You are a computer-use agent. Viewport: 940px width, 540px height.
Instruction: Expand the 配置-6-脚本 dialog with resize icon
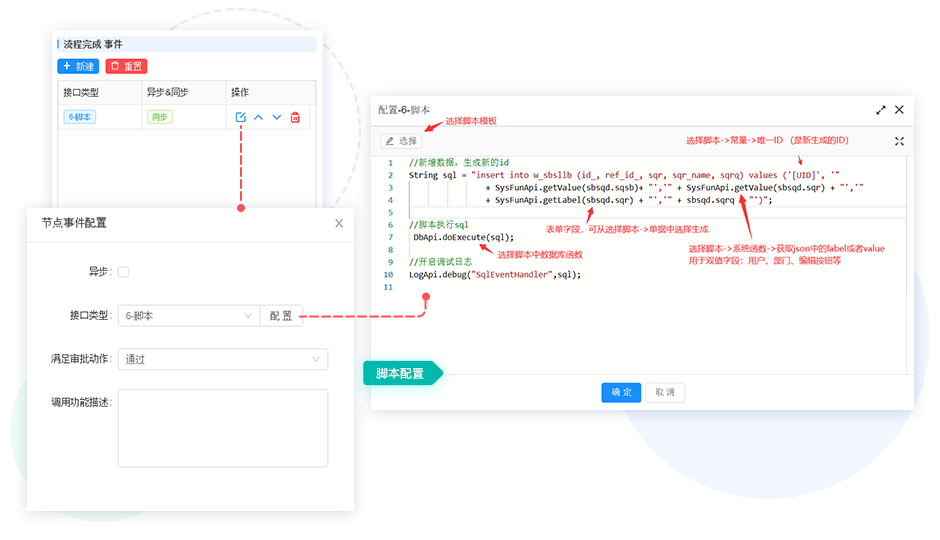(881, 110)
